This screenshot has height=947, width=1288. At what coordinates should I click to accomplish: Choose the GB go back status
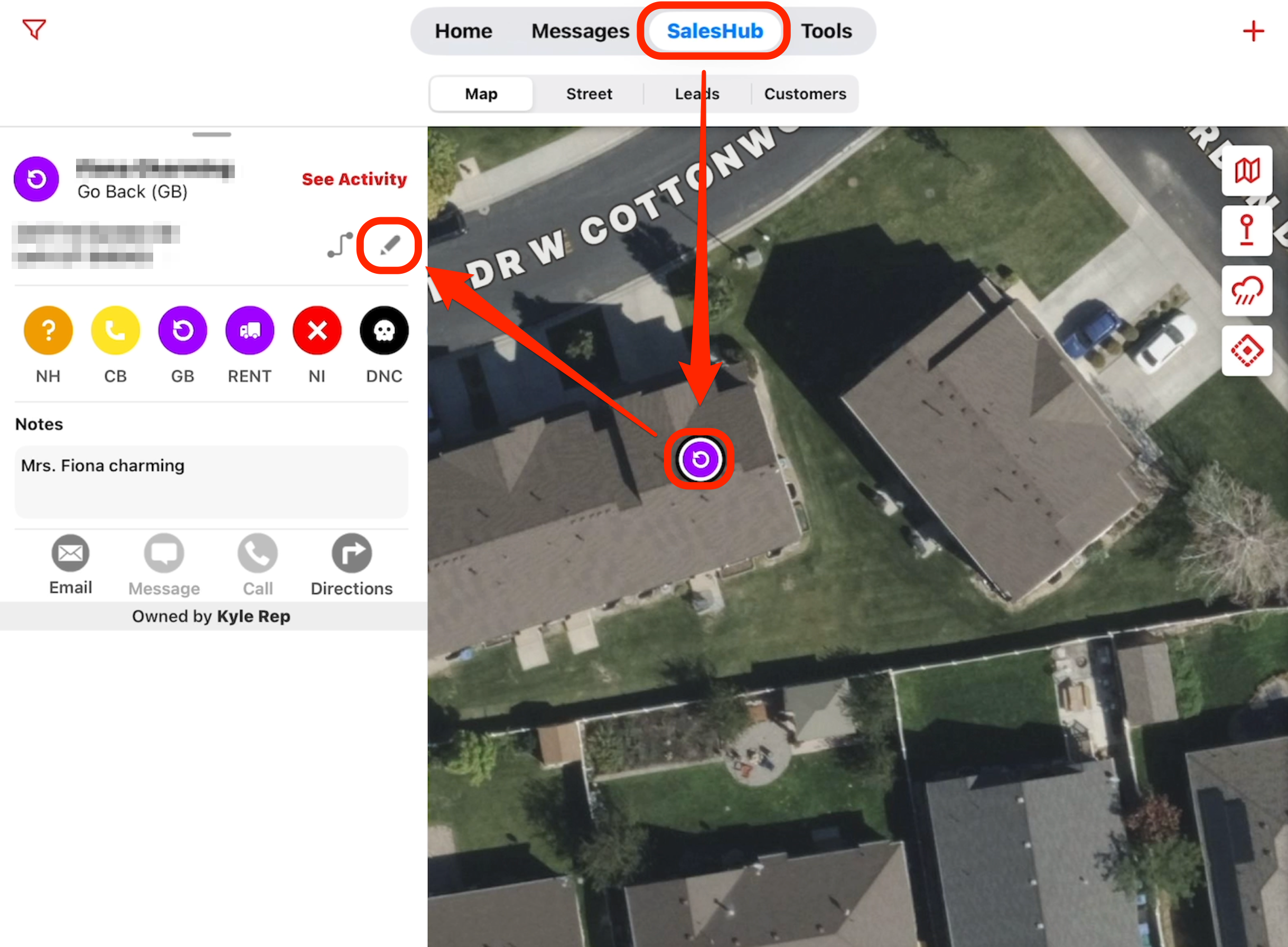(x=183, y=331)
